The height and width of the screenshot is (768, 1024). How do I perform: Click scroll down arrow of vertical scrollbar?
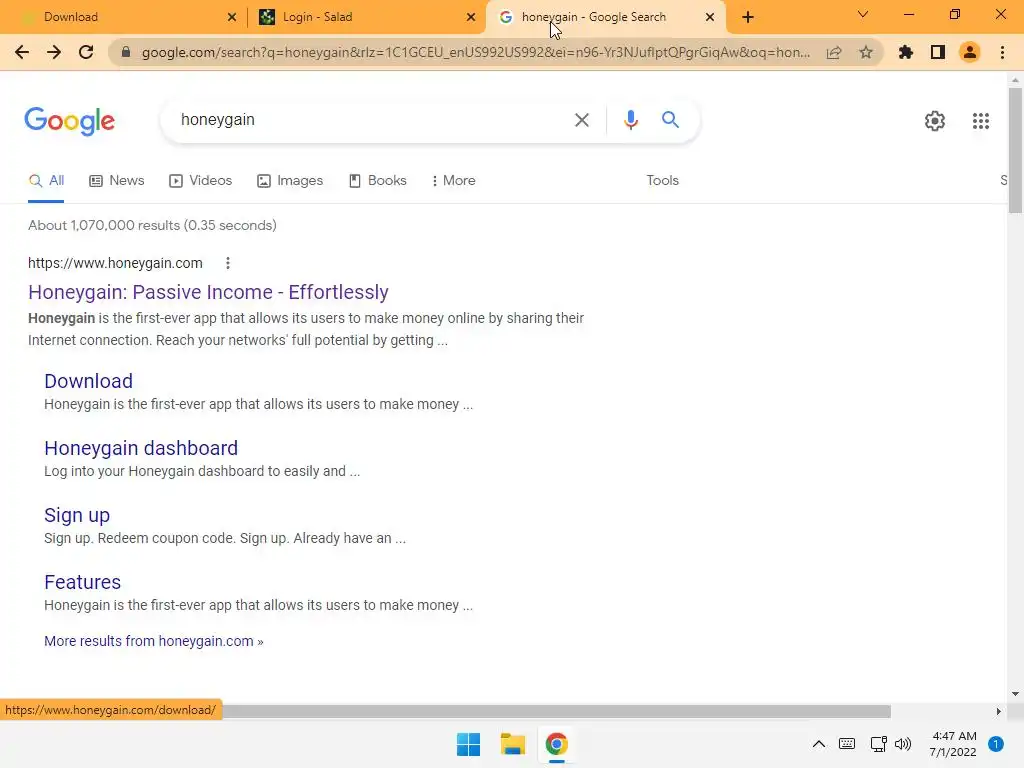coord(1015,694)
